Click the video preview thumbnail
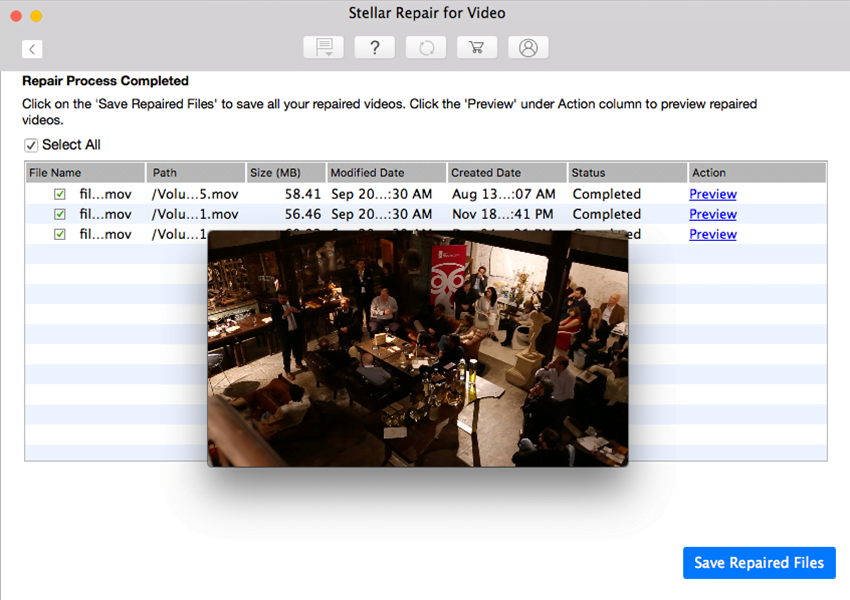850x600 pixels. [x=417, y=348]
